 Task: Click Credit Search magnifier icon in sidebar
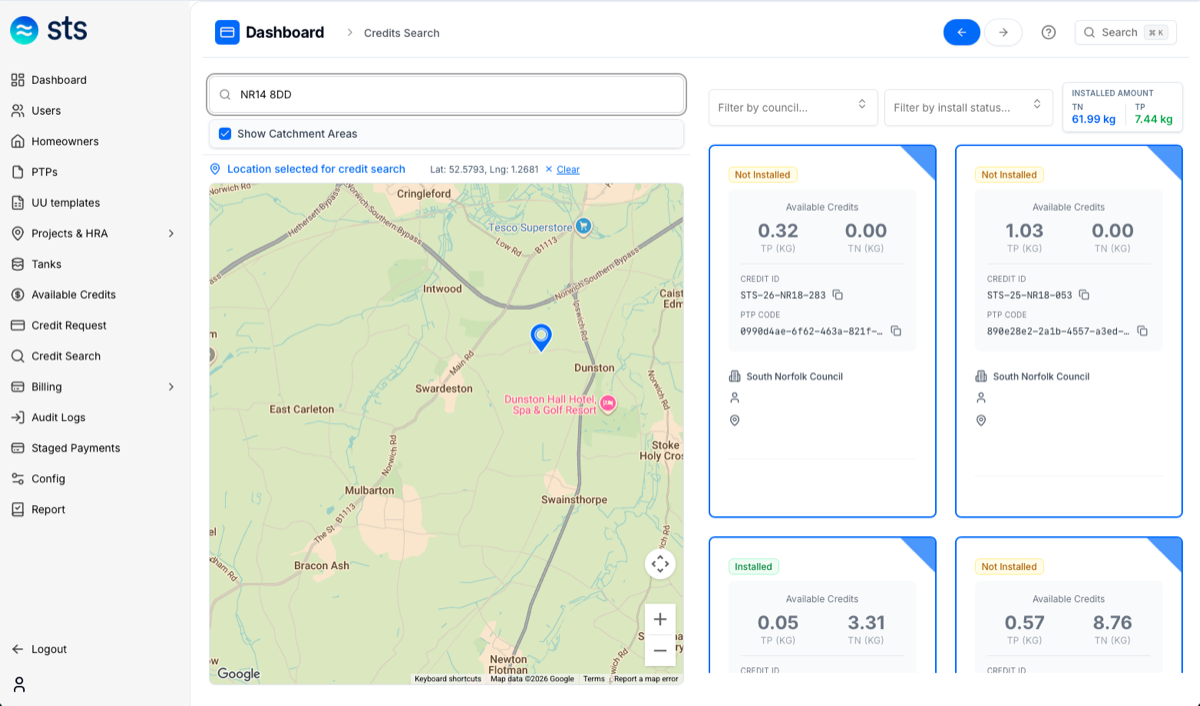click(x=18, y=356)
